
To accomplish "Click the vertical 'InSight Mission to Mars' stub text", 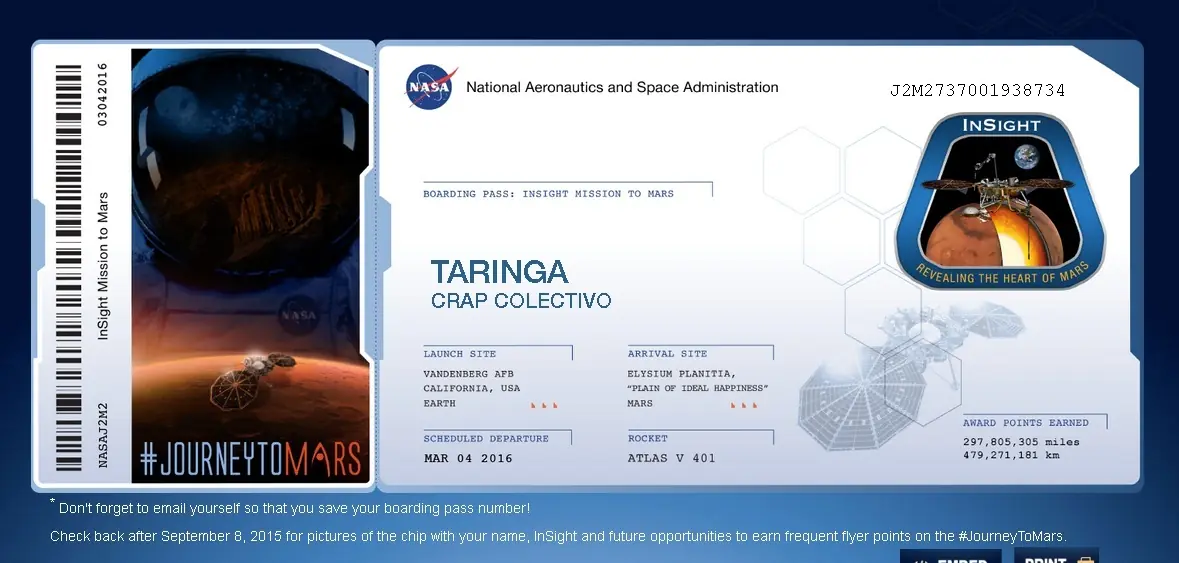I will [x=104, y=266].
